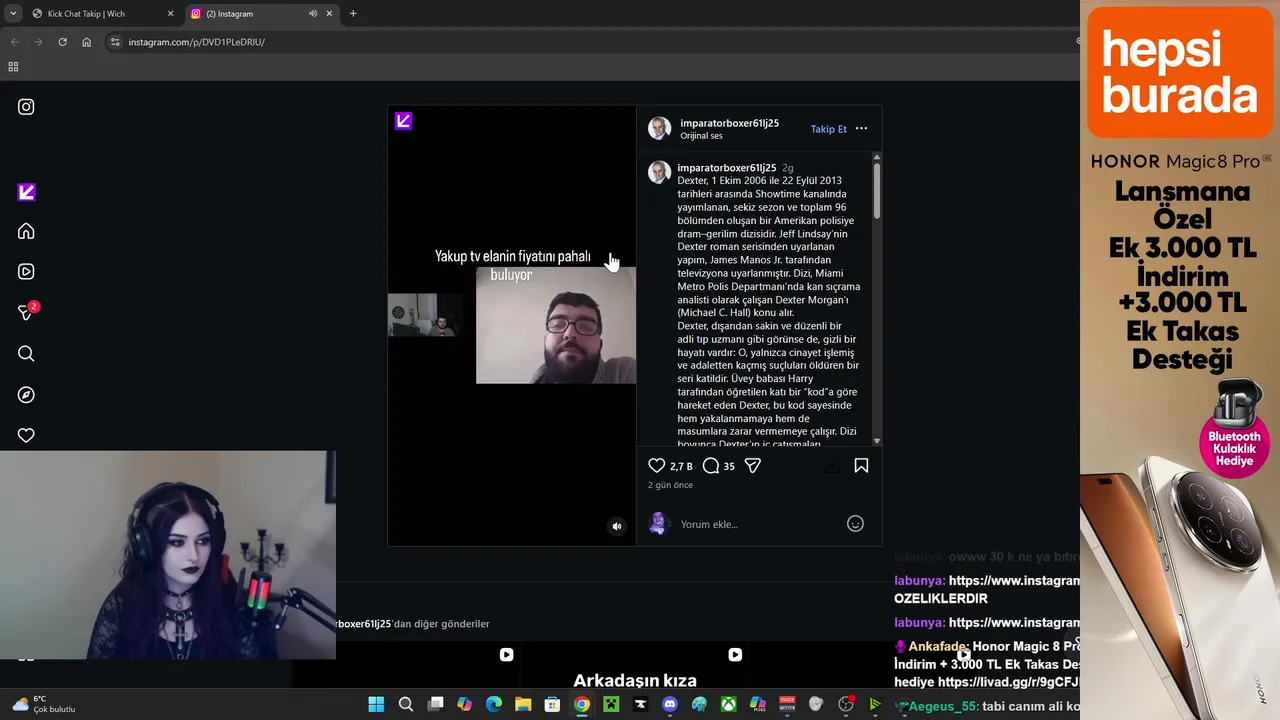Click the post author's header avatar
The width and height of the screenshot is (1280, 720).
click(659, 128)
